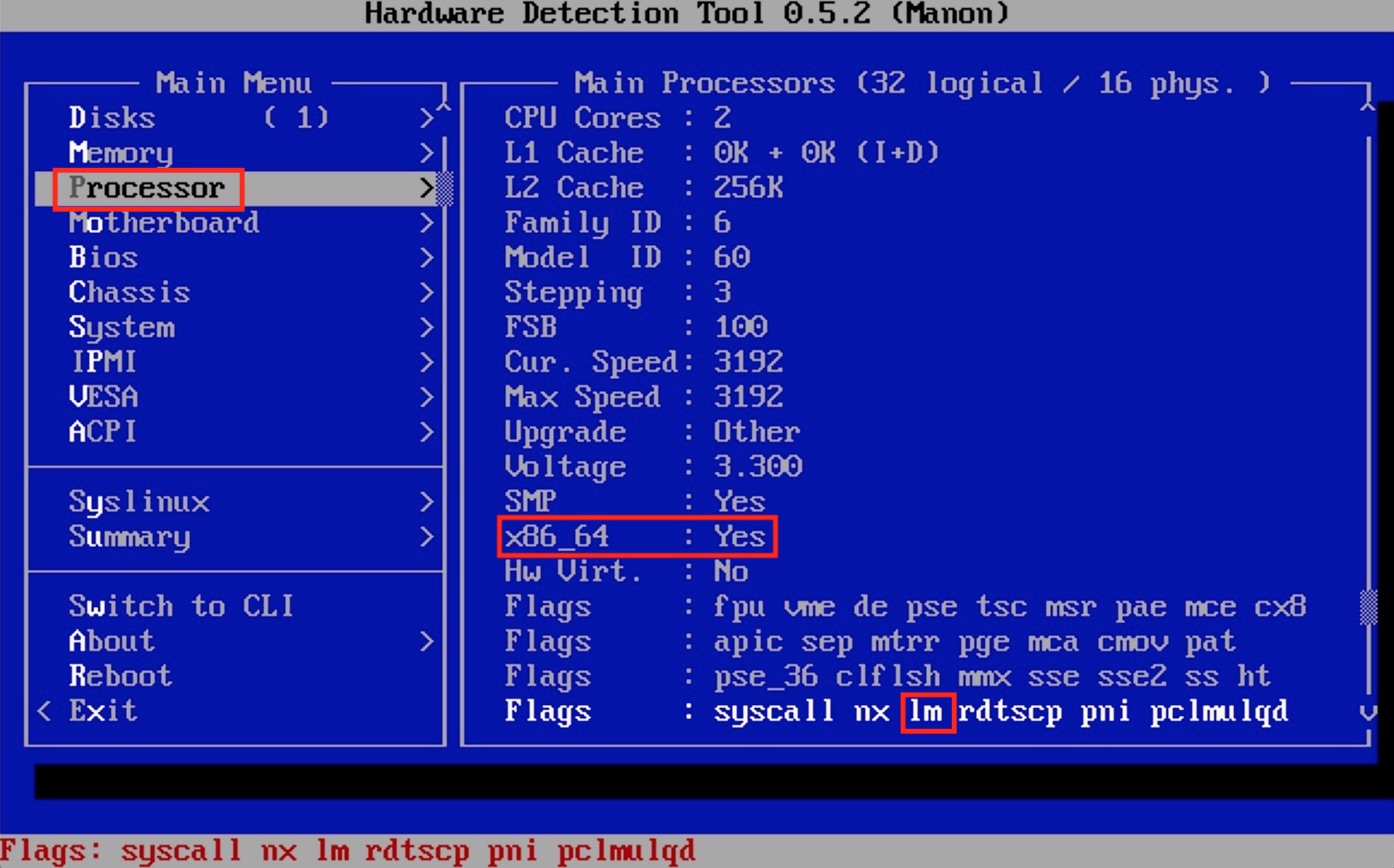Select the x86_64 Yes row

(x=636, y=537)
